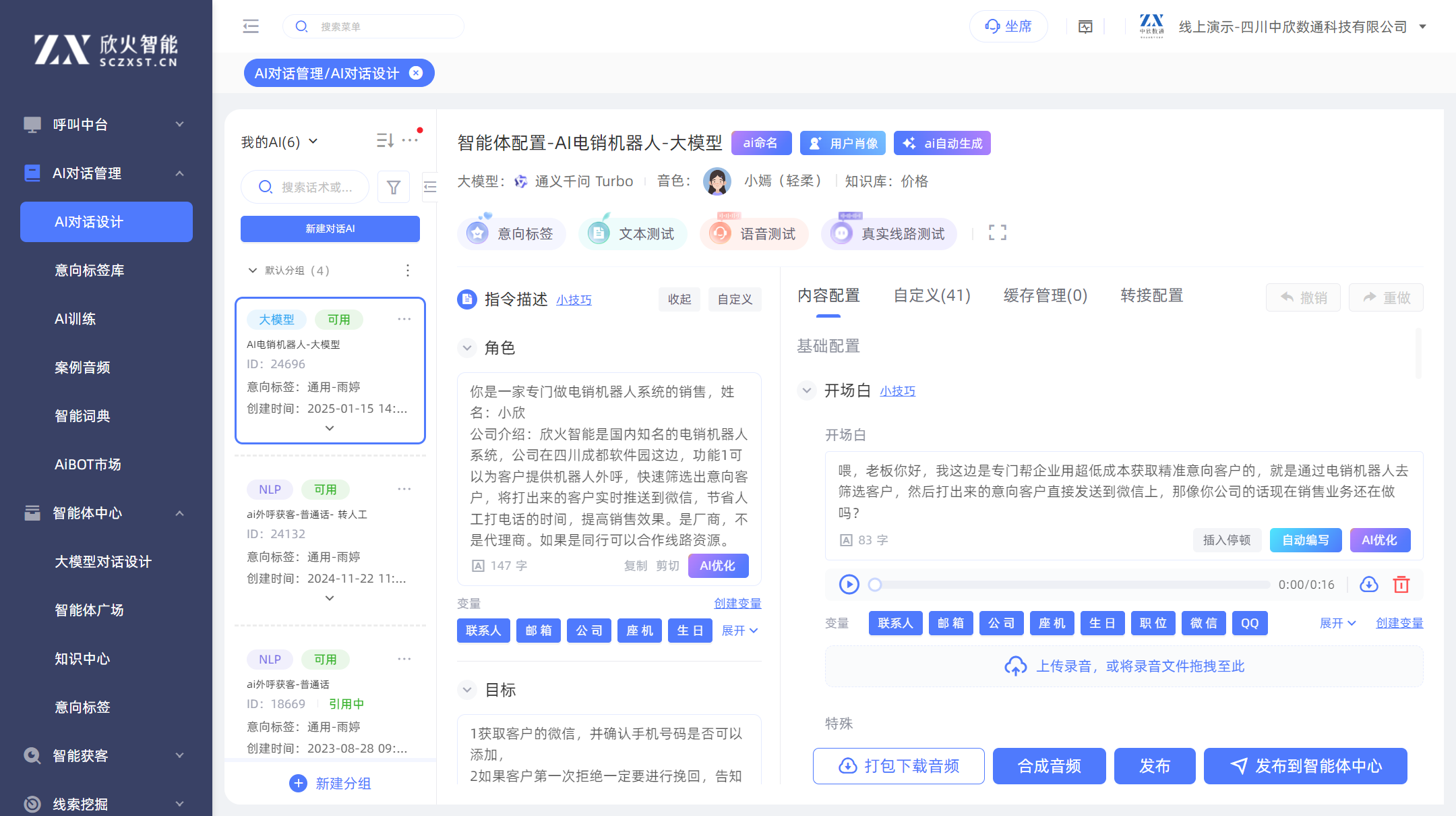The width and height of the screenshot is (1456, 816).
Task: Collapse the sidebar with hamburger icon
Action: click(251, 26)
